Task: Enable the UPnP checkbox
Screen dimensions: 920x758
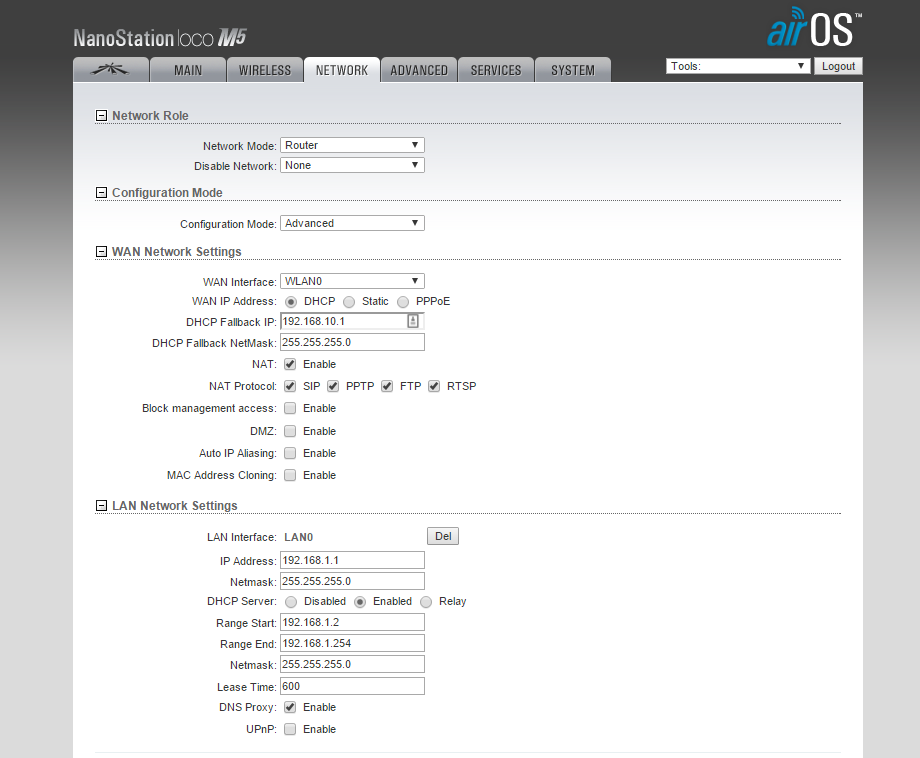Action: pos(290,729)
